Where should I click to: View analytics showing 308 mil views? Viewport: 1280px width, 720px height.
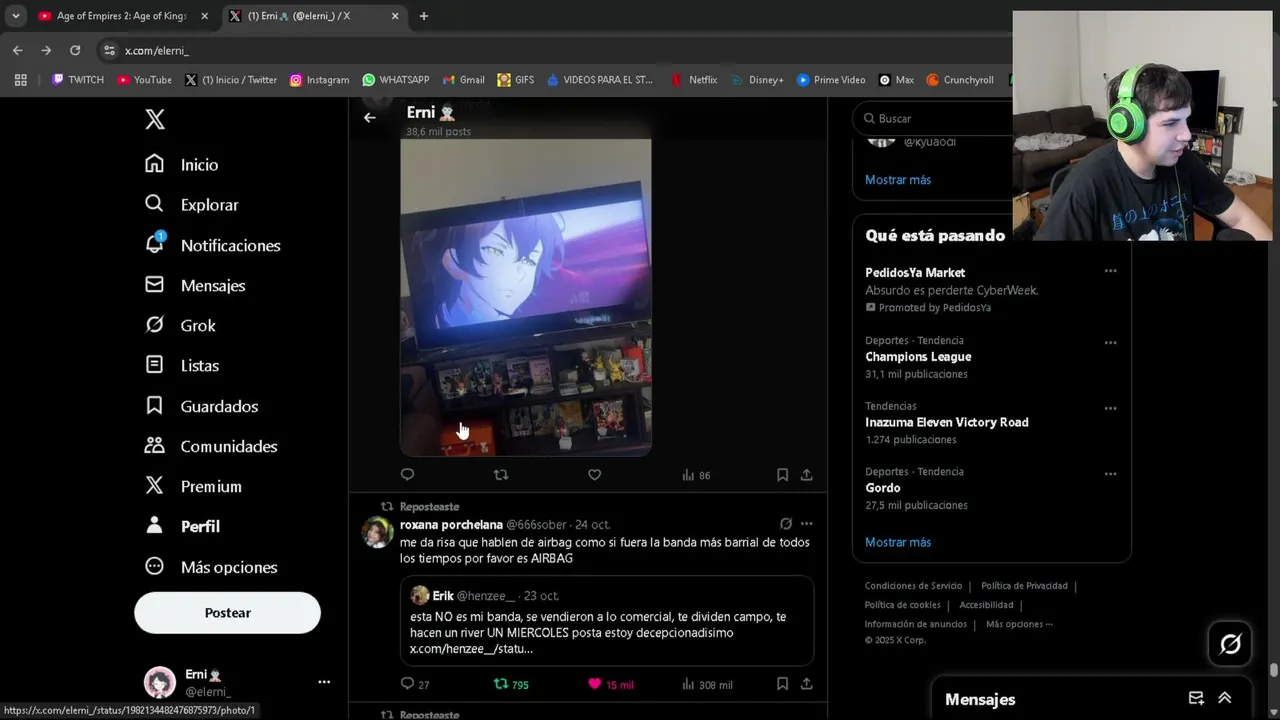(x=707, y=684)
